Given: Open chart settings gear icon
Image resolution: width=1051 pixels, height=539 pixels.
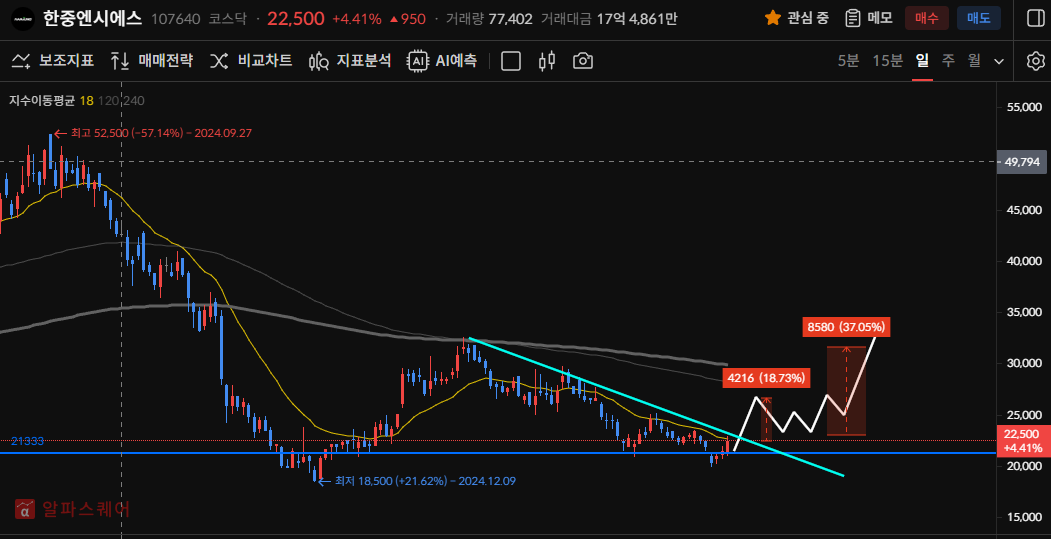Looking at the screenshot, I should coord(1035,61).
